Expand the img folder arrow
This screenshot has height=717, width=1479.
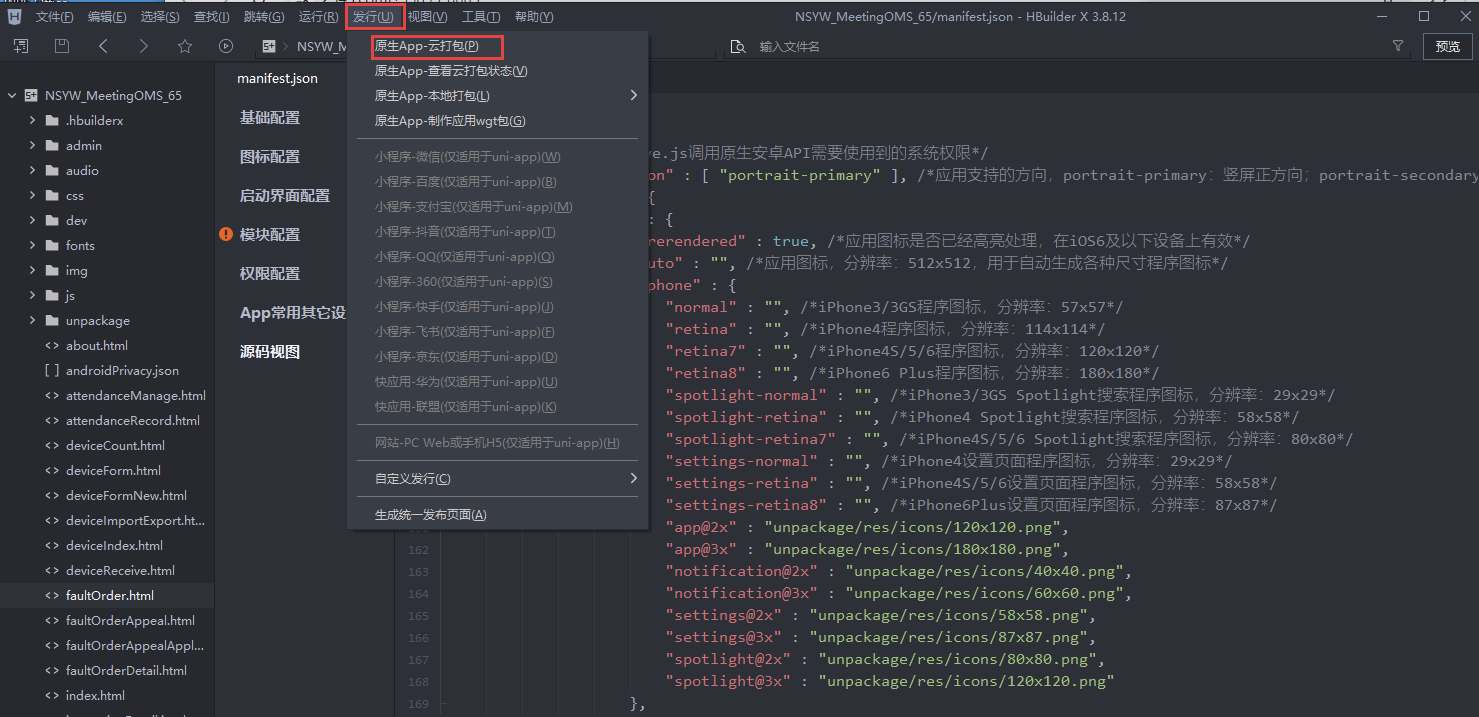pyautogui.click(x=32, y=270)
